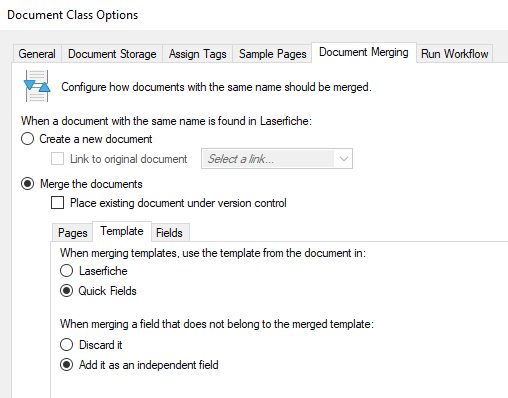Switch to the Document Storage tab
This screenshot has height=398, width=508.
click(x=112, y=54)
